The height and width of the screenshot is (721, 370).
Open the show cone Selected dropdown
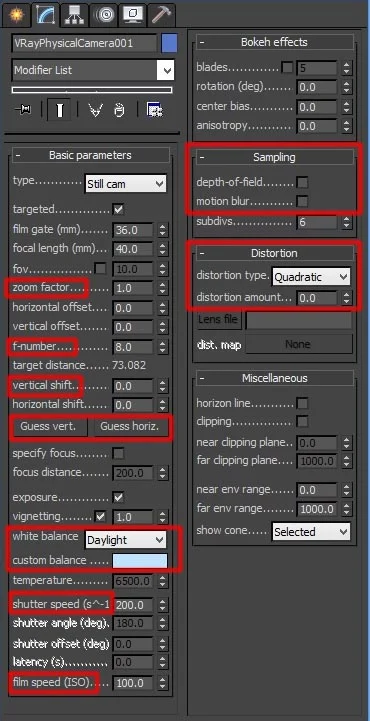tap(311, 532)
